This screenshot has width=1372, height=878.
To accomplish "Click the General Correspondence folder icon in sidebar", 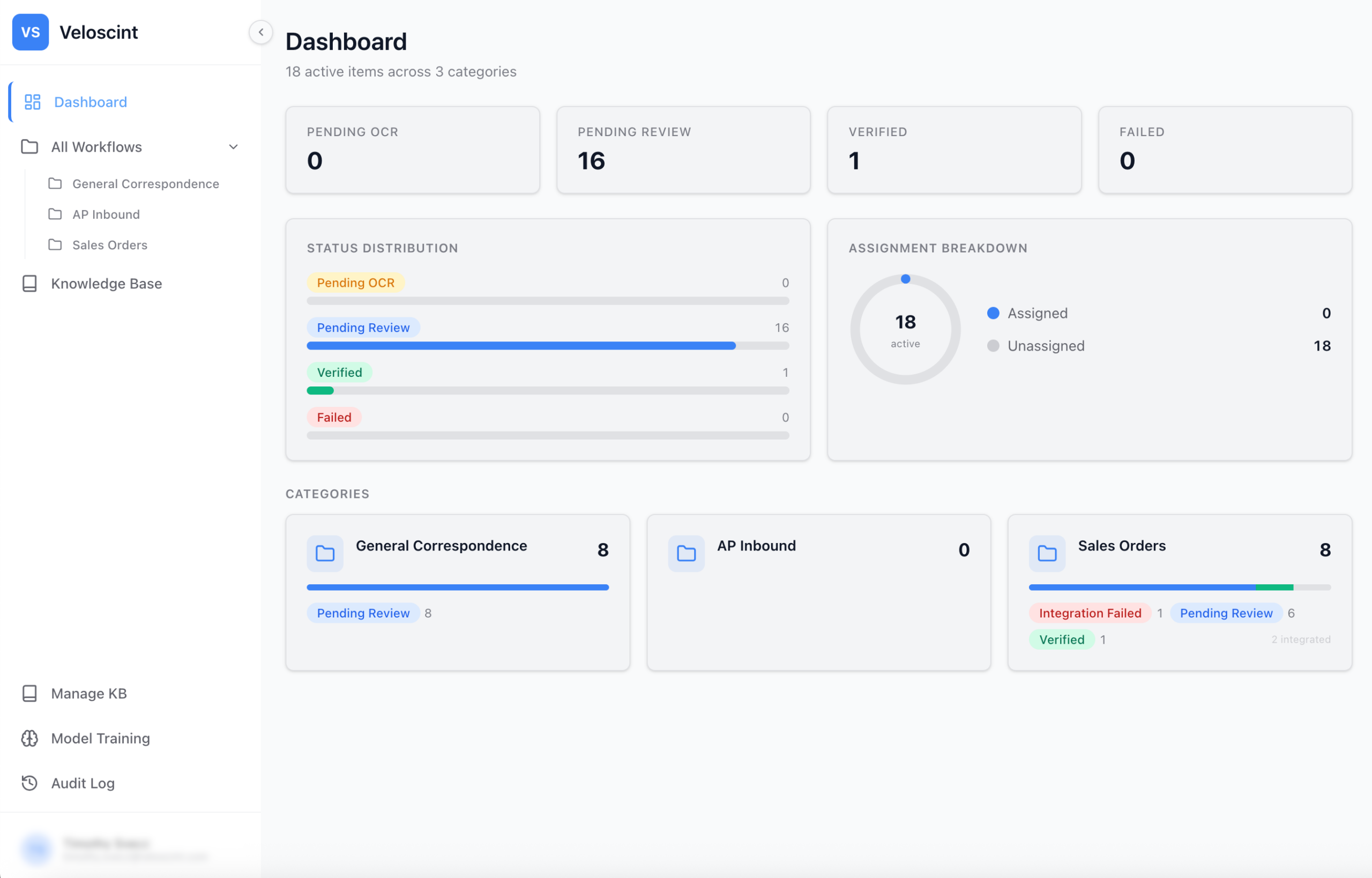I will click(55, 183).
